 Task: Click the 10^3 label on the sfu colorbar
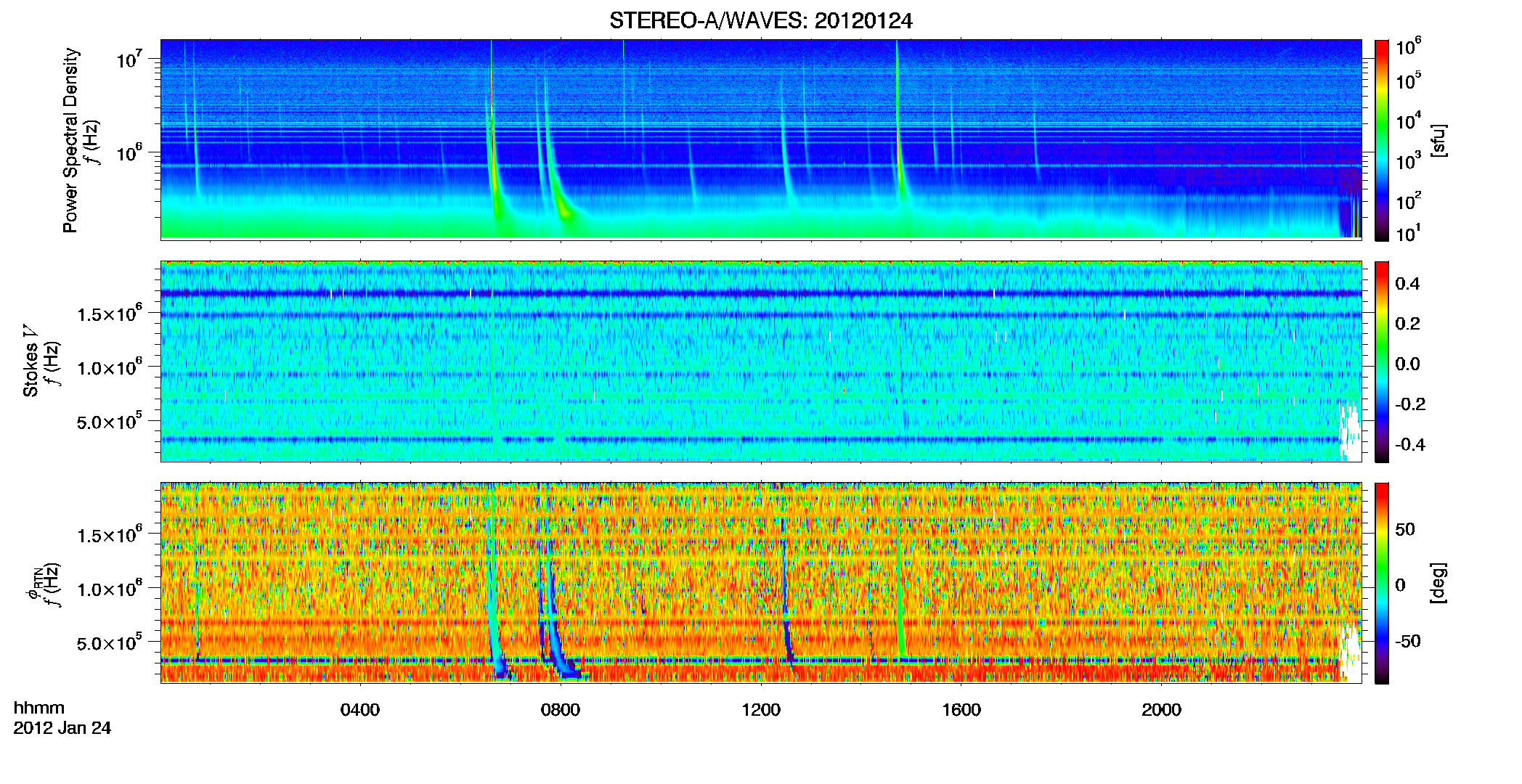pos(1409,161)
